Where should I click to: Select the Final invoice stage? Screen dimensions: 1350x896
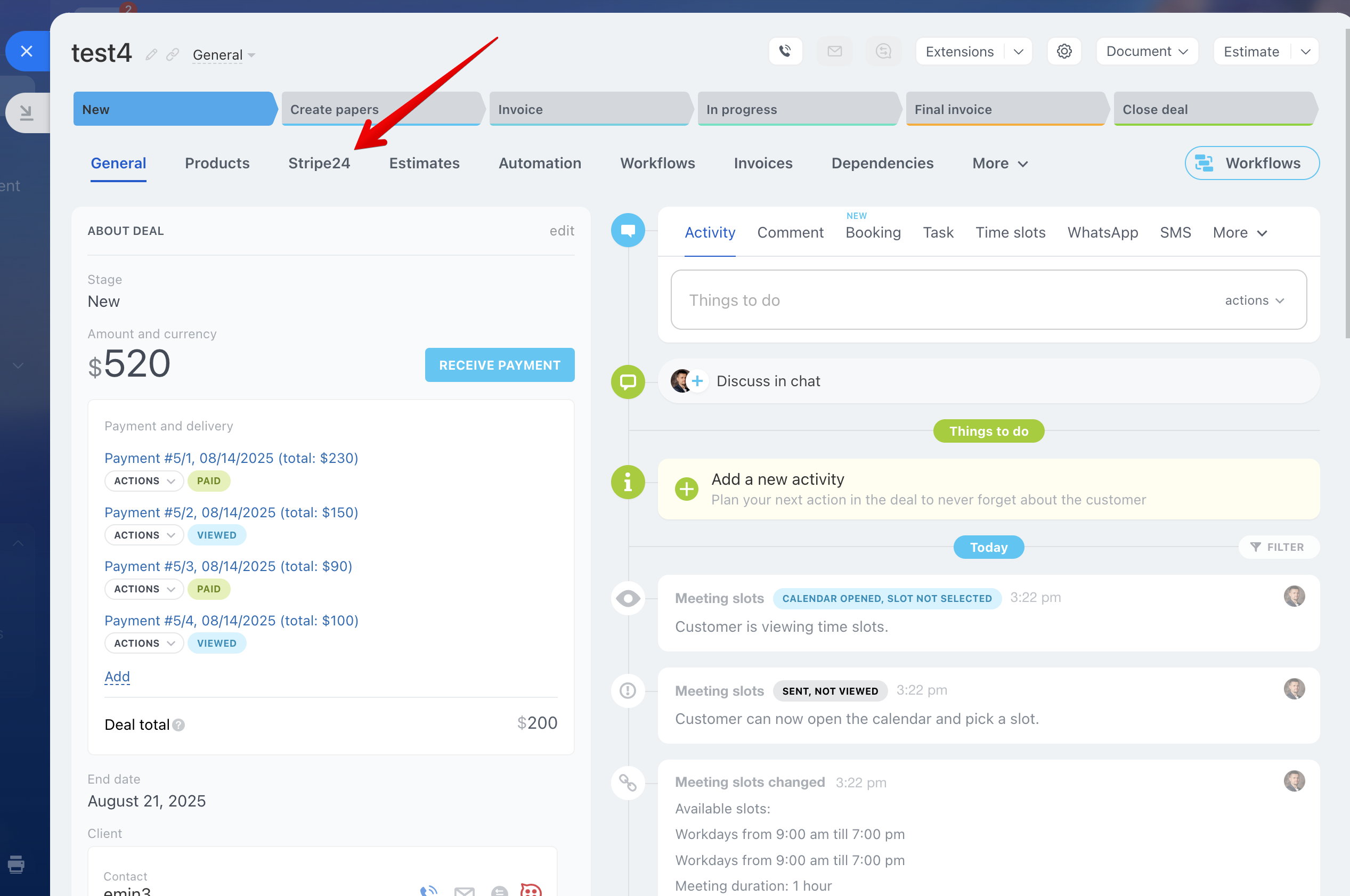[x=1005, y=109]
